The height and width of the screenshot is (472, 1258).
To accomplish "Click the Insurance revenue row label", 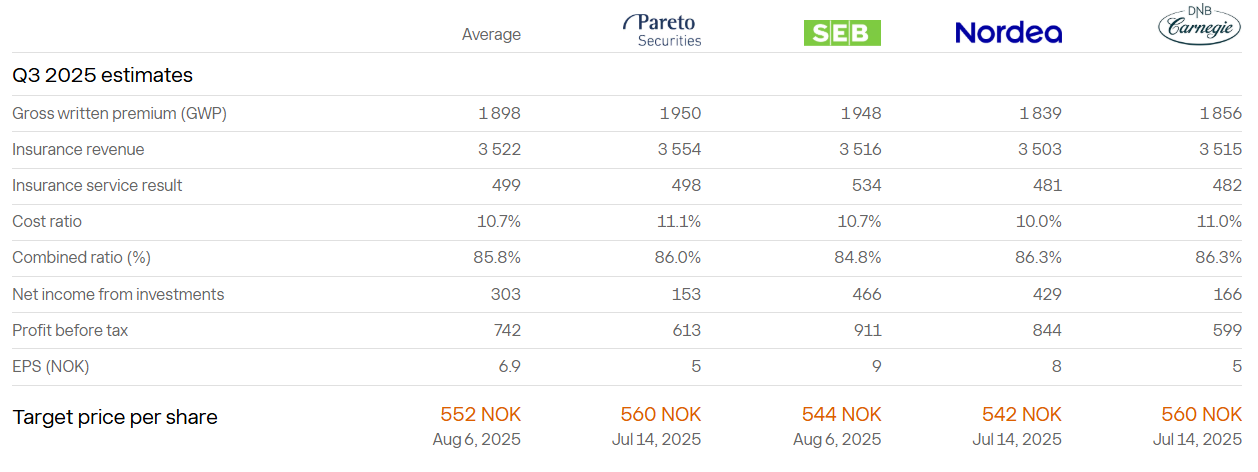I will click(x=78, y=150).
